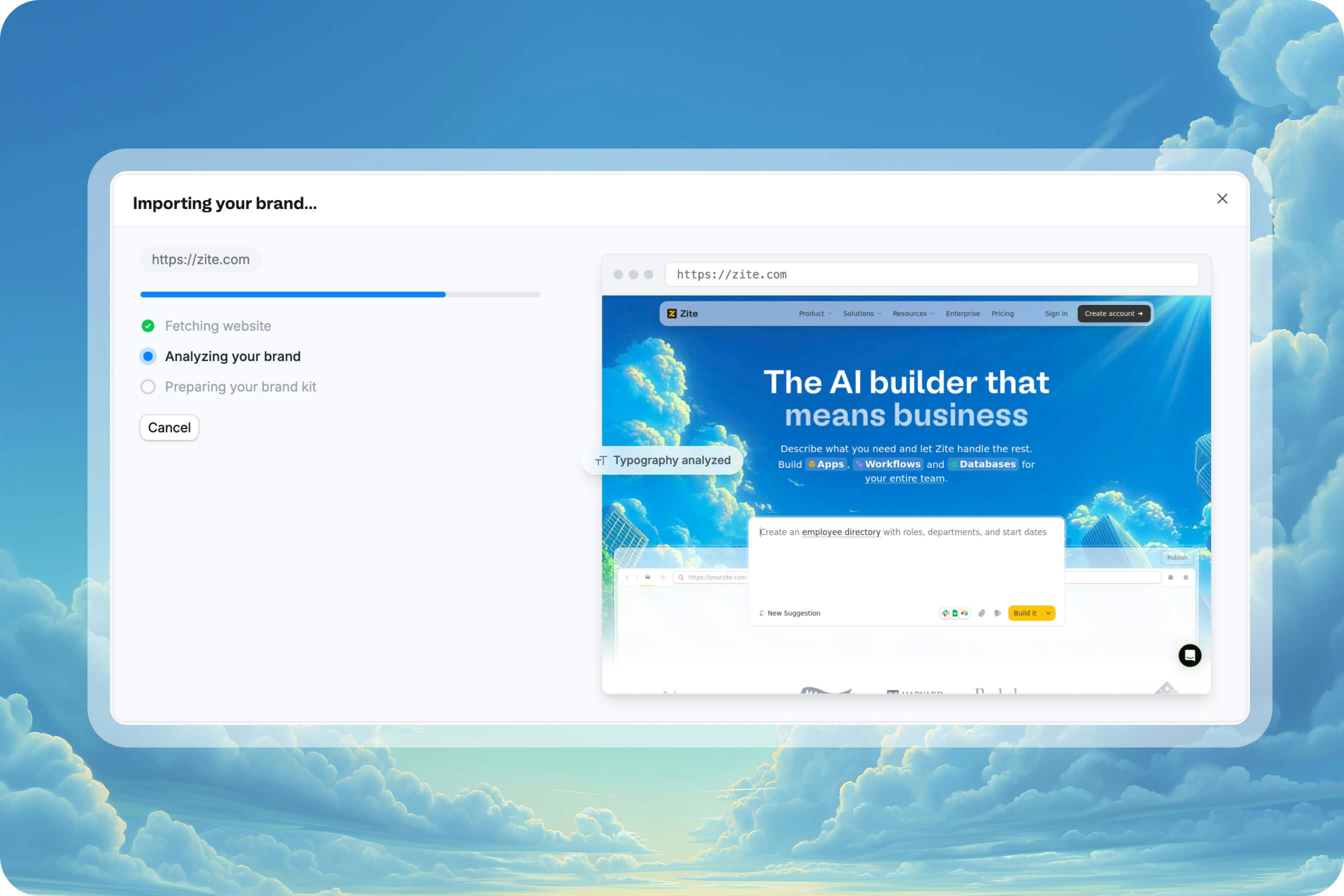The width and height of the screenshot is (1344, 896).
Task: Click the https://zite.com URL chip
Action: (200, 259)
